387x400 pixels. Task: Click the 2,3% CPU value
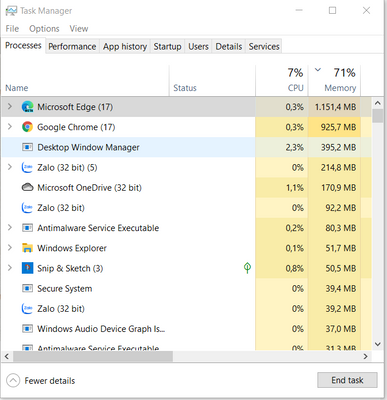[x=295, y=148]
